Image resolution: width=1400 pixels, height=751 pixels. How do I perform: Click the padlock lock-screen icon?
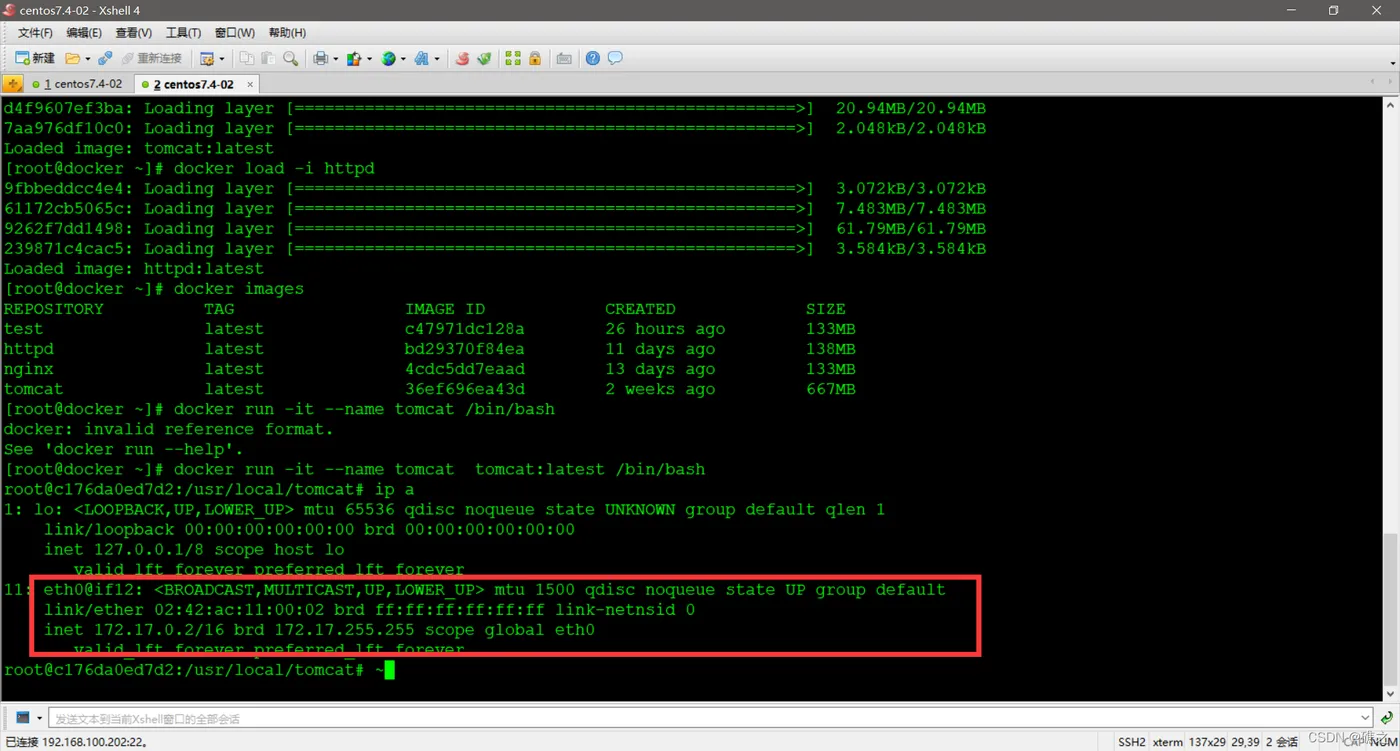pos(535,59)
